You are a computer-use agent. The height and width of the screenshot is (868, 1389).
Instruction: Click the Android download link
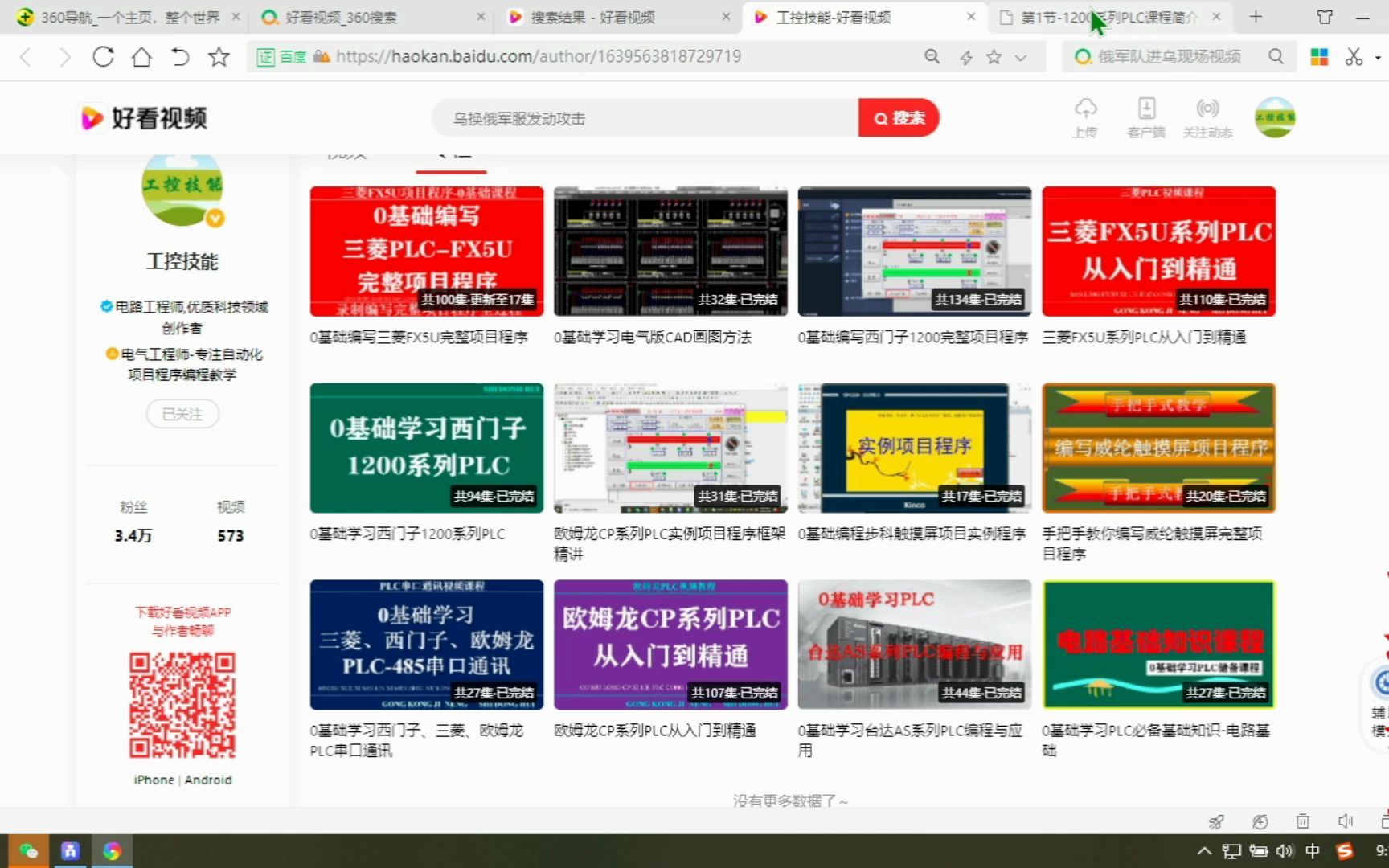(x=208, y=780)
